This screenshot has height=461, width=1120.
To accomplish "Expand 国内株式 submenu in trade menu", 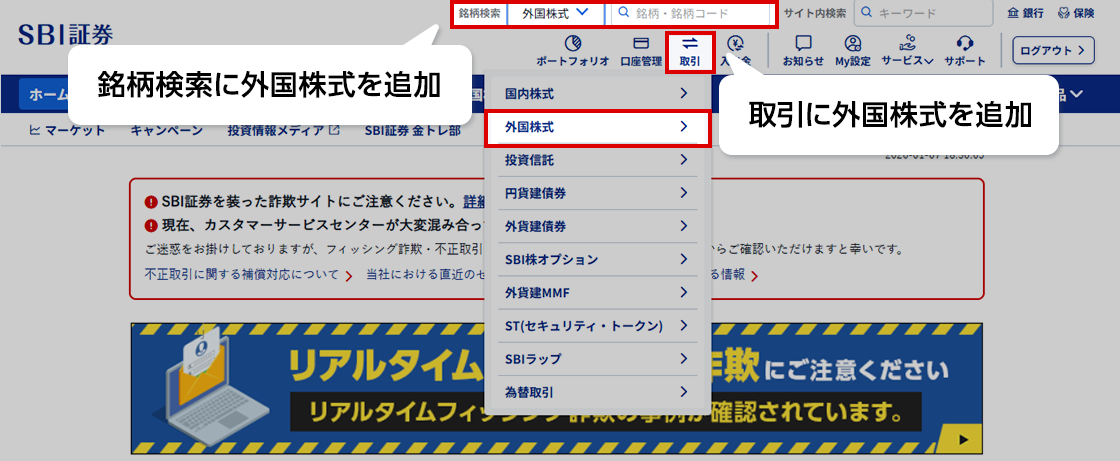I will 597,94.
